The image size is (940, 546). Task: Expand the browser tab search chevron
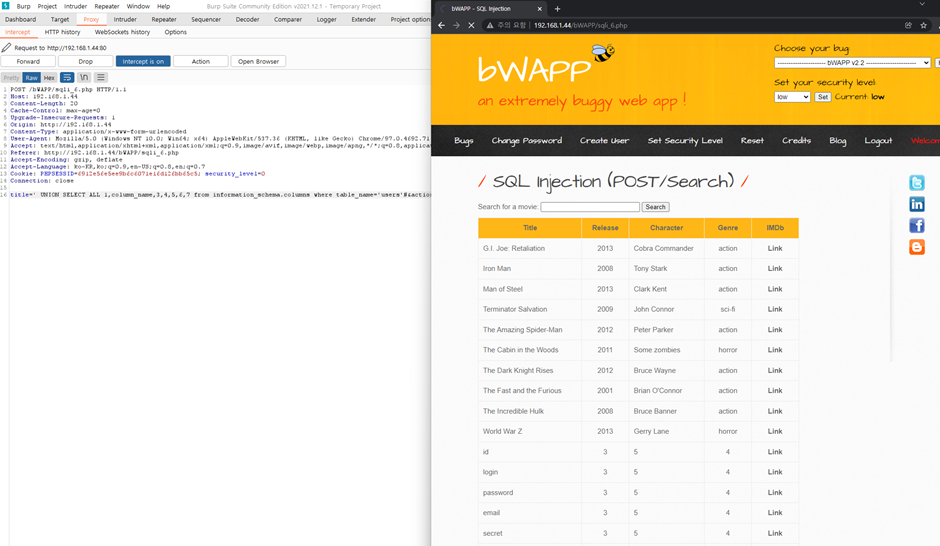pos(922,5)
